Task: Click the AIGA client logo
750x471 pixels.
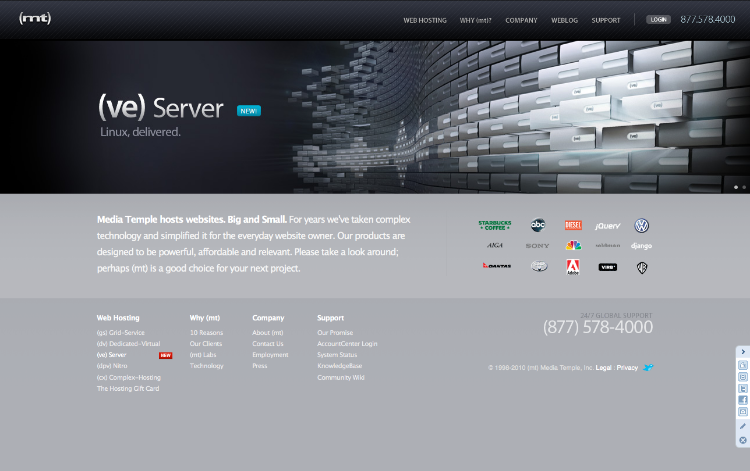Action: 495,245
